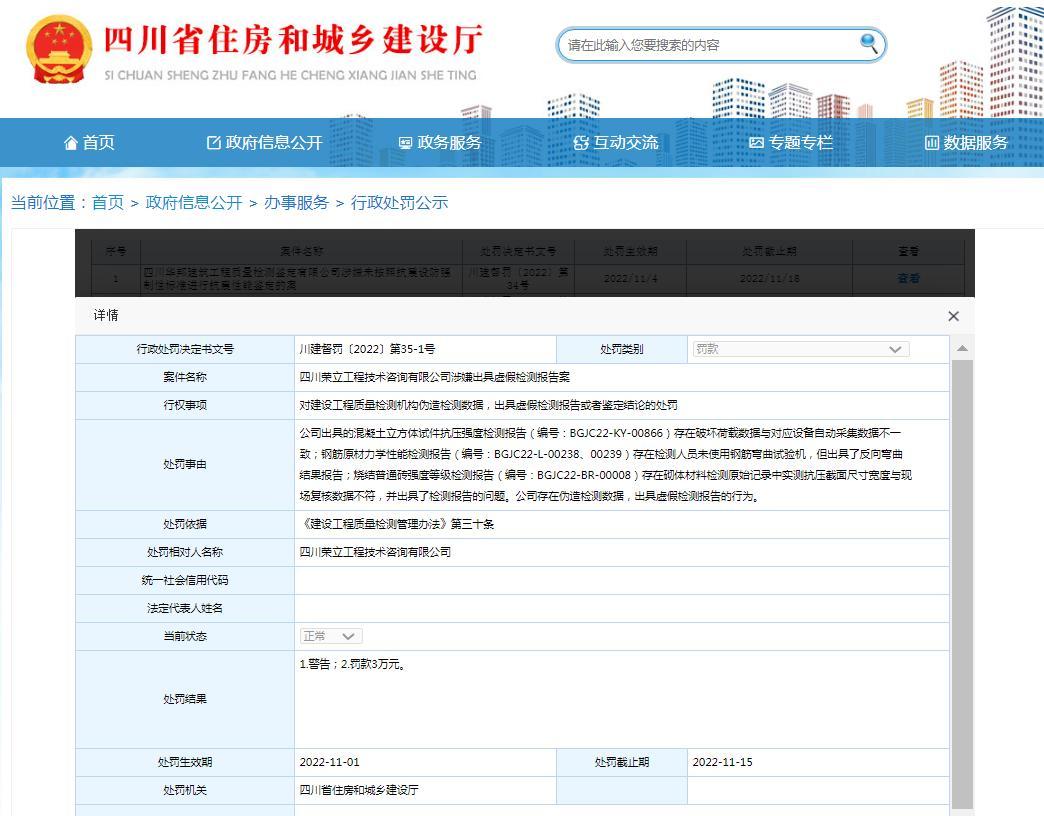Click the scrollbar up arrow in dialog
The height and width of the screenshot is (816, 1044).
point(962,348)
